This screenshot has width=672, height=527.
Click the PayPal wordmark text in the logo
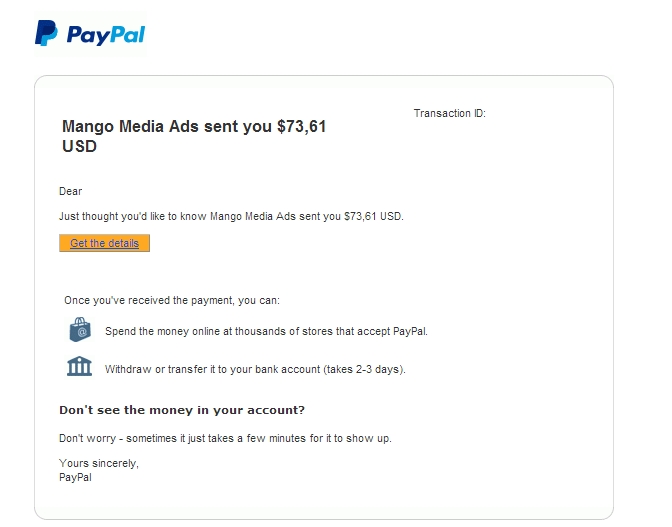coord(106,35)
